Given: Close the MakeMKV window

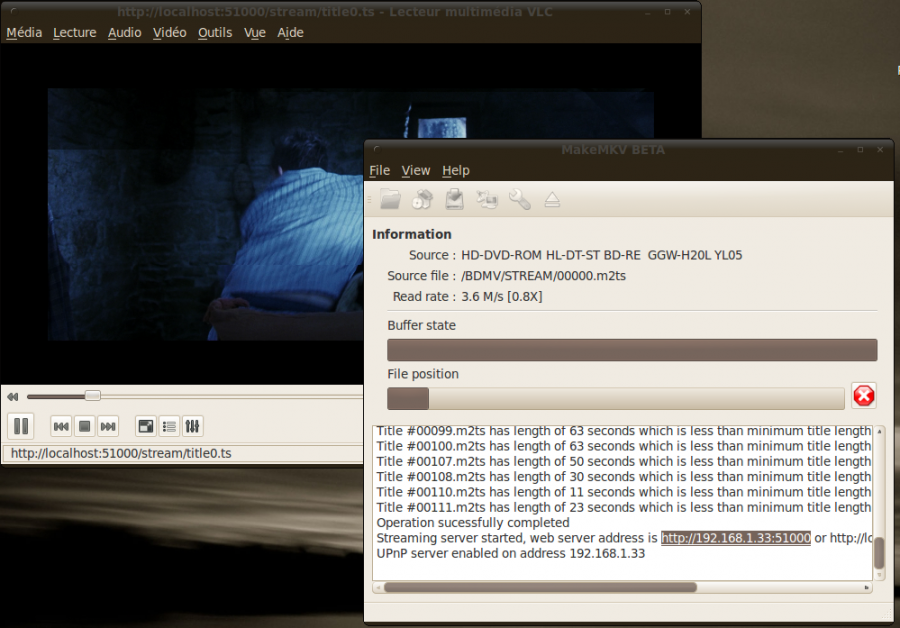Looking at the screenshot, I should [x=880, y=150].
